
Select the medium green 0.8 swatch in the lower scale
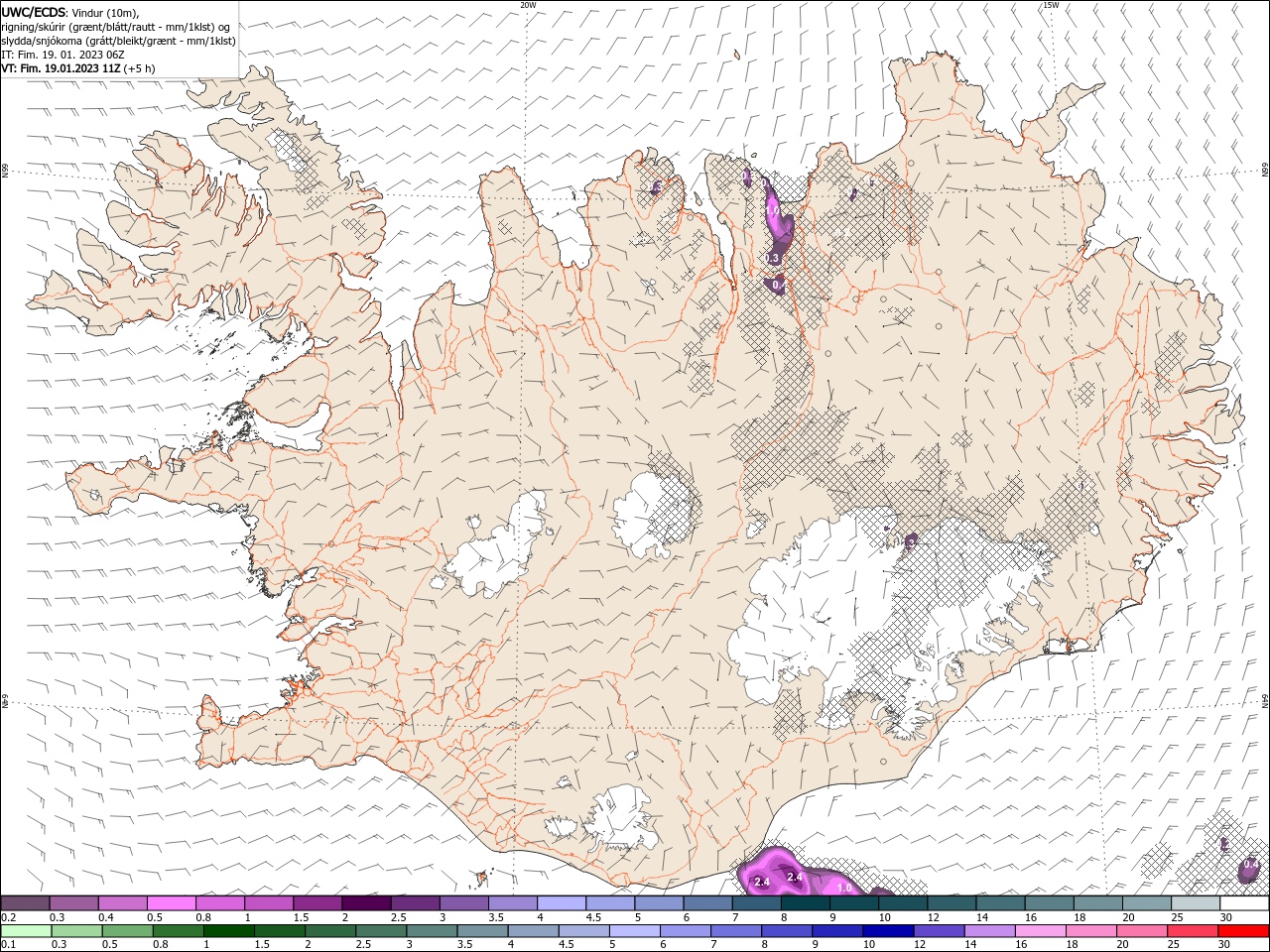click(x=179, y=931)
